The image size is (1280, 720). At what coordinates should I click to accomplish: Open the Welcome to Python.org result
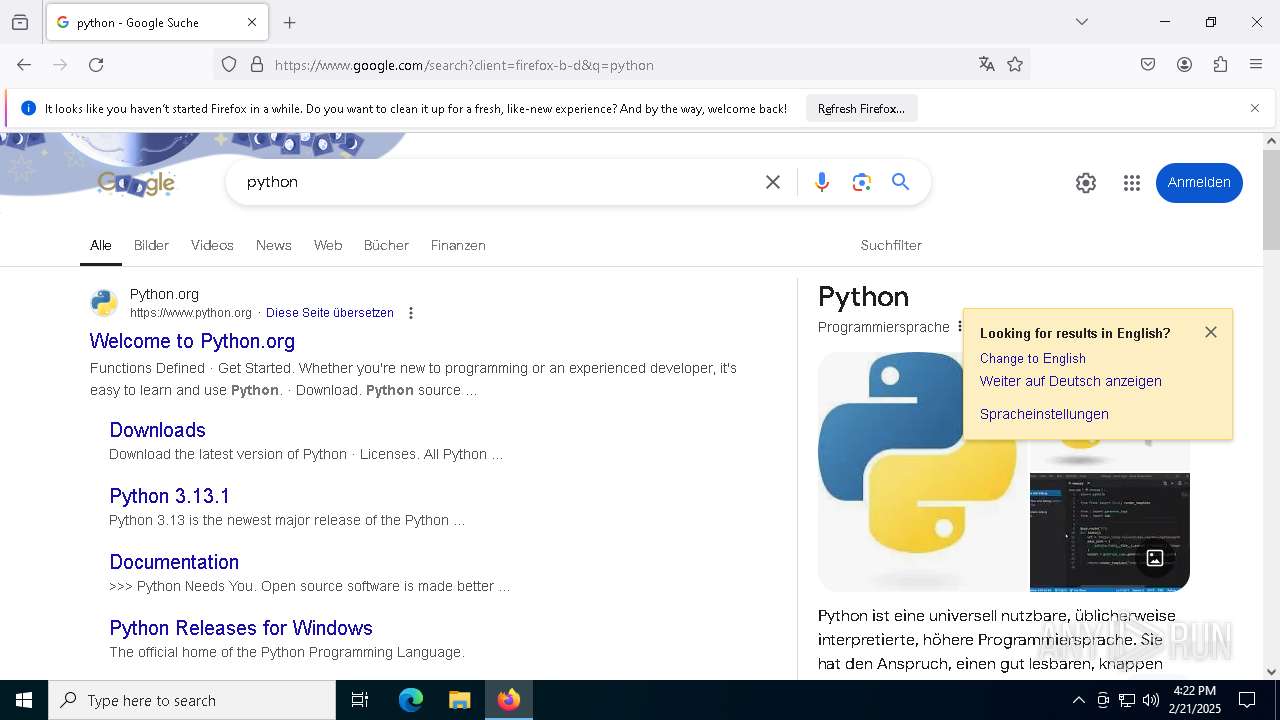pyautogui.click(x=192, y=341)
